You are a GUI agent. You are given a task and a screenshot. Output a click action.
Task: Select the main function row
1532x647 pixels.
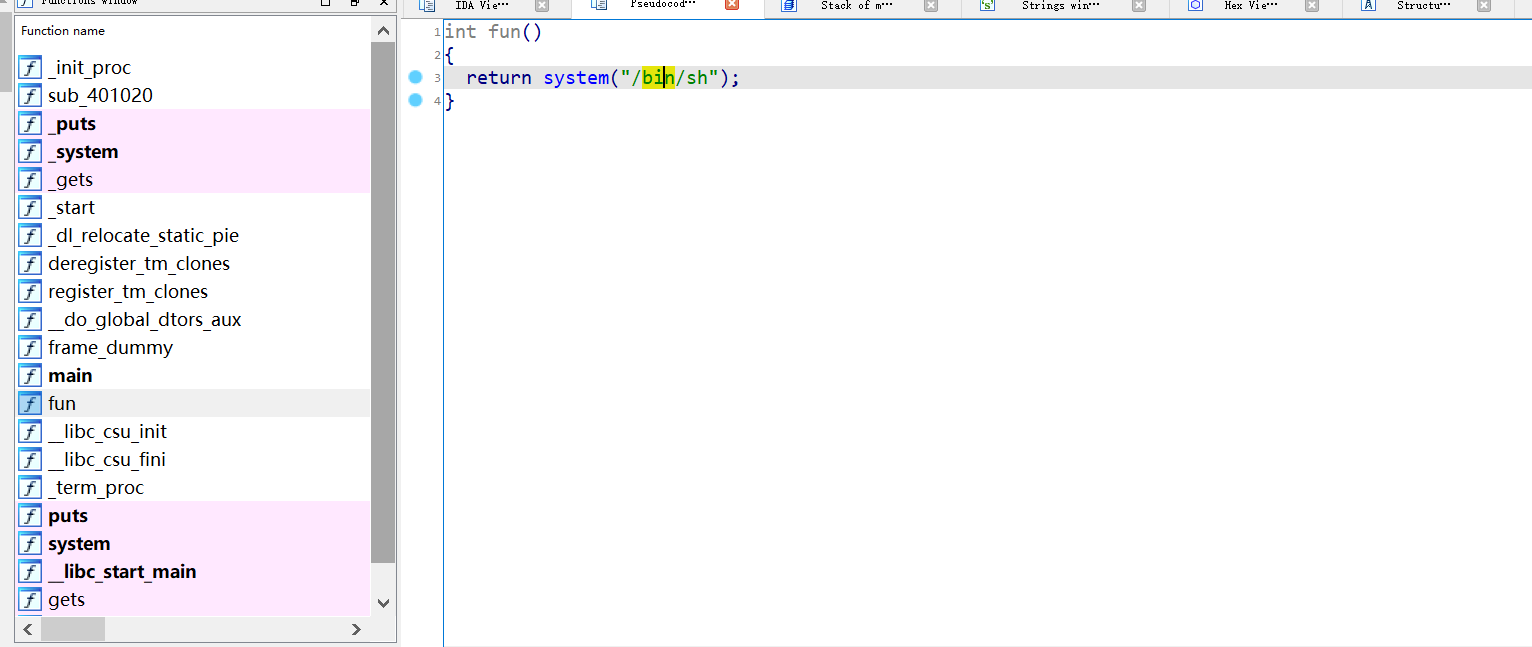[x=192, y=375]
